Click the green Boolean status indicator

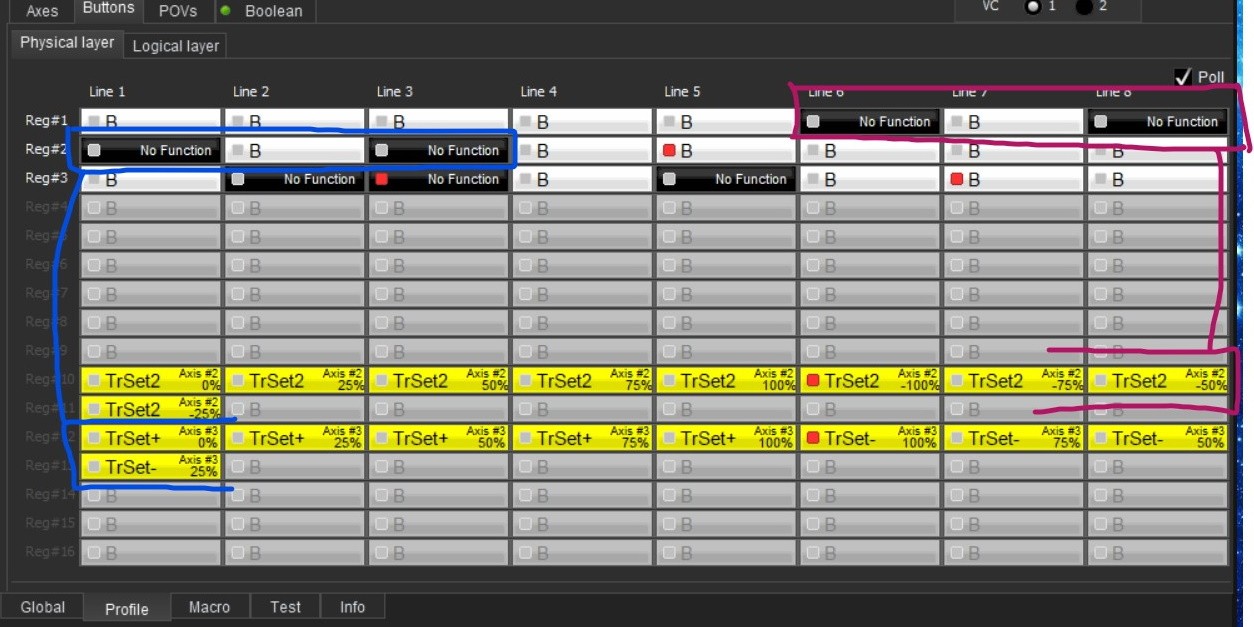point(225,11)
